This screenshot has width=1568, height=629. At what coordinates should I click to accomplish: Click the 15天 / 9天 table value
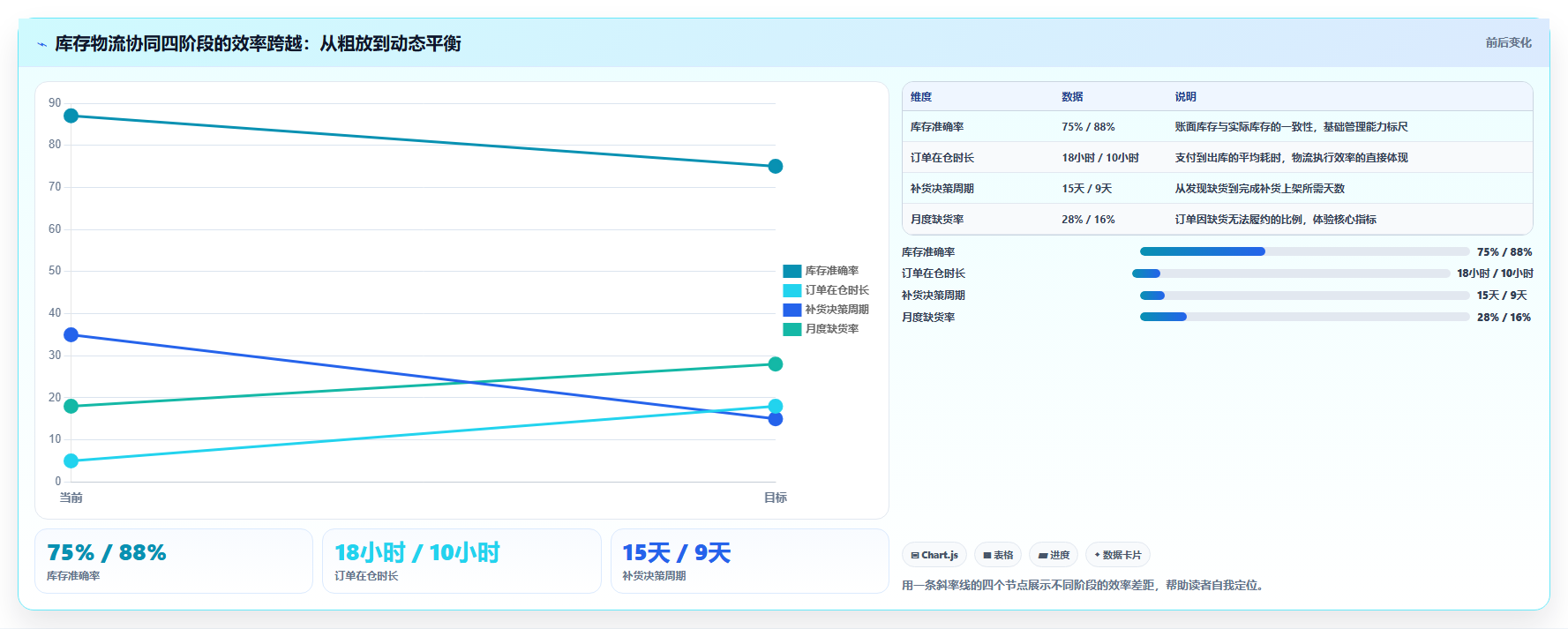pos(1086,189)
